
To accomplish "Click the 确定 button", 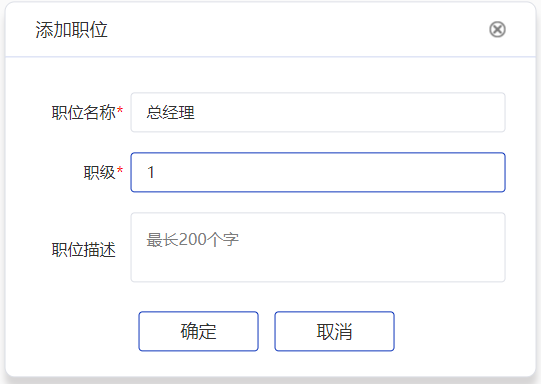I will [198, 331].
